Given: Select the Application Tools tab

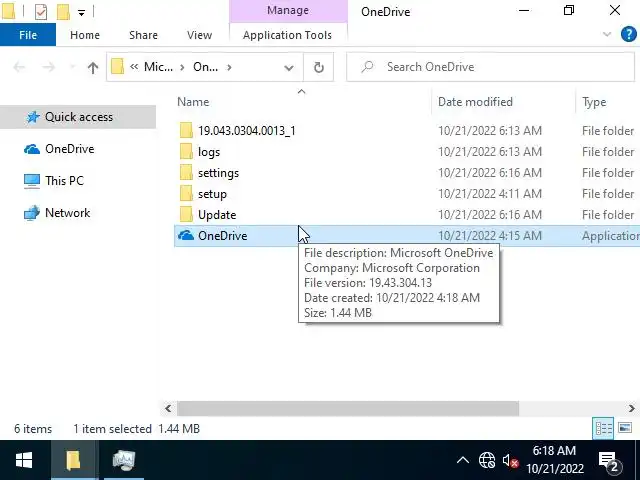Looking at the screenshot, I should point(287,35).
